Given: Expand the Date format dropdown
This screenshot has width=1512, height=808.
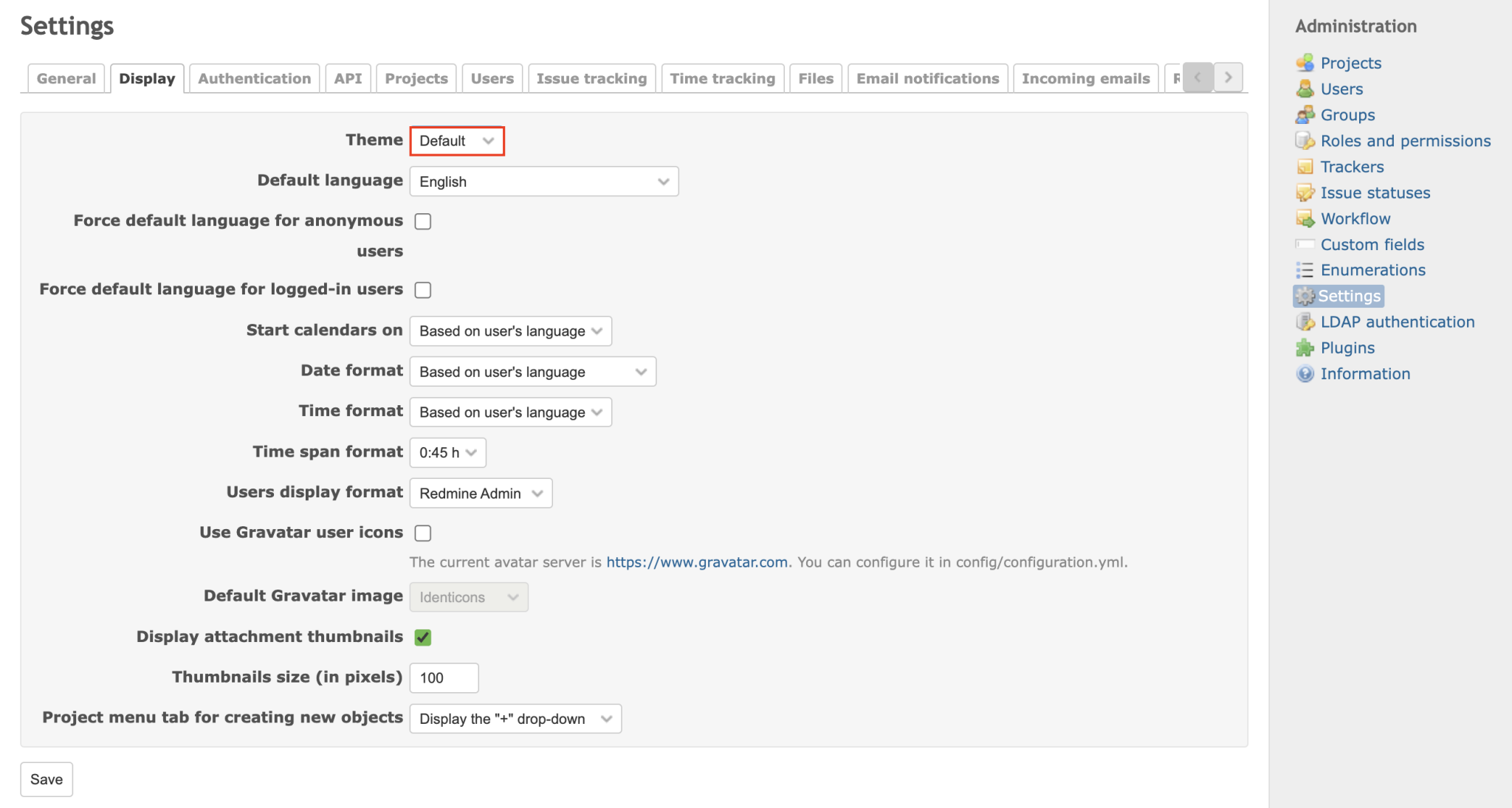Looking at the screenshot, I should pos(532,372).
